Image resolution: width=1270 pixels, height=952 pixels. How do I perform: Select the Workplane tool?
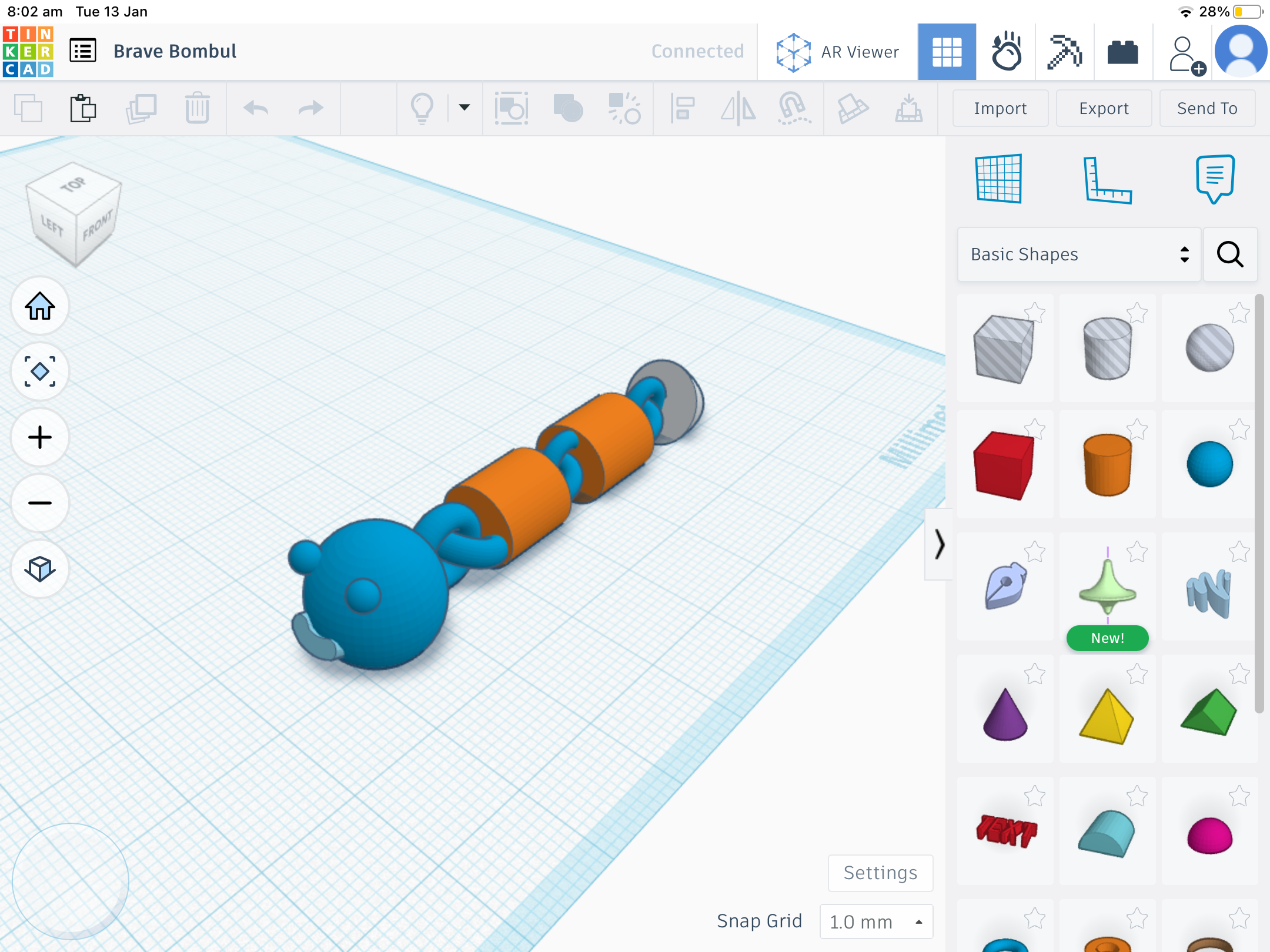(998, 179)
